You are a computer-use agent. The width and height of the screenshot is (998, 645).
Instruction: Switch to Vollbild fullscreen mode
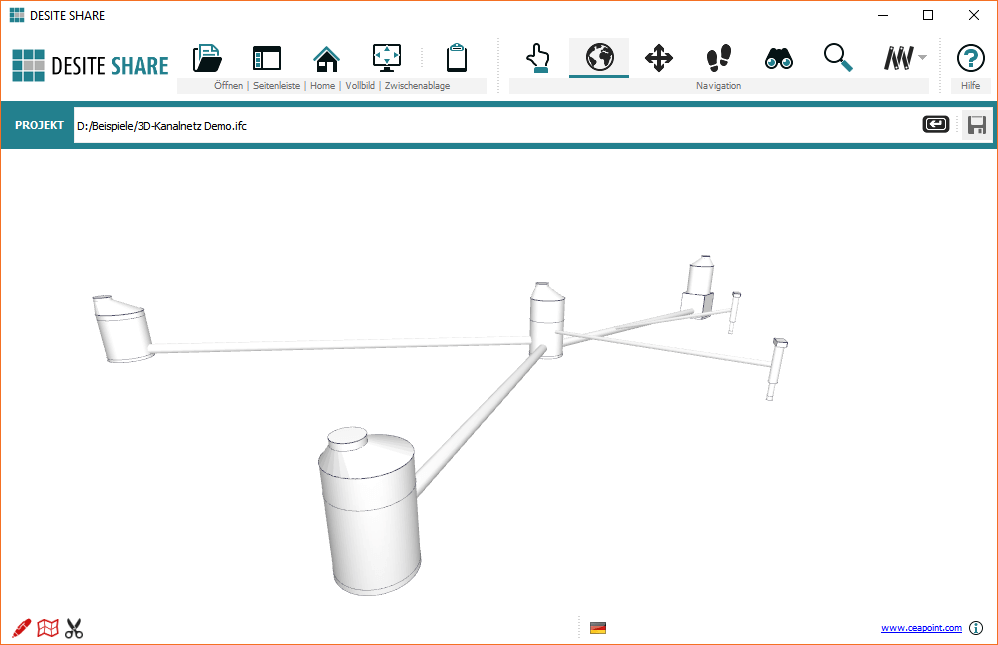(x=386, y=58)
